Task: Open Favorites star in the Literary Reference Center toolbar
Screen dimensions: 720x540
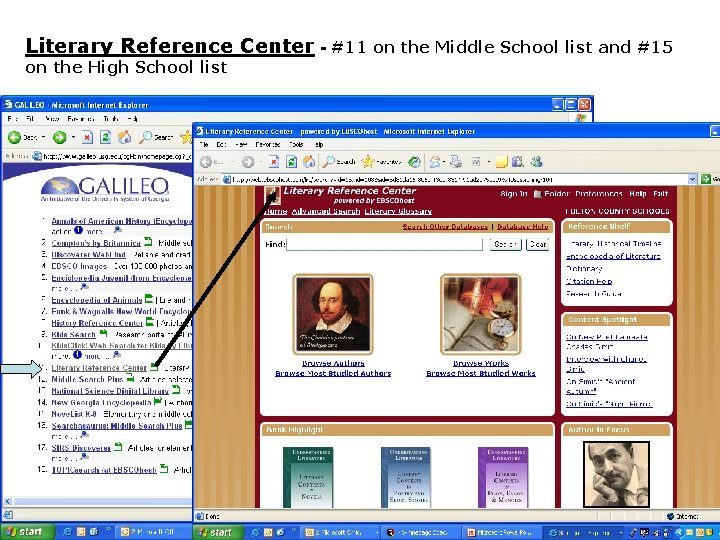Action: pyautogui.click(x=367, y=162)
